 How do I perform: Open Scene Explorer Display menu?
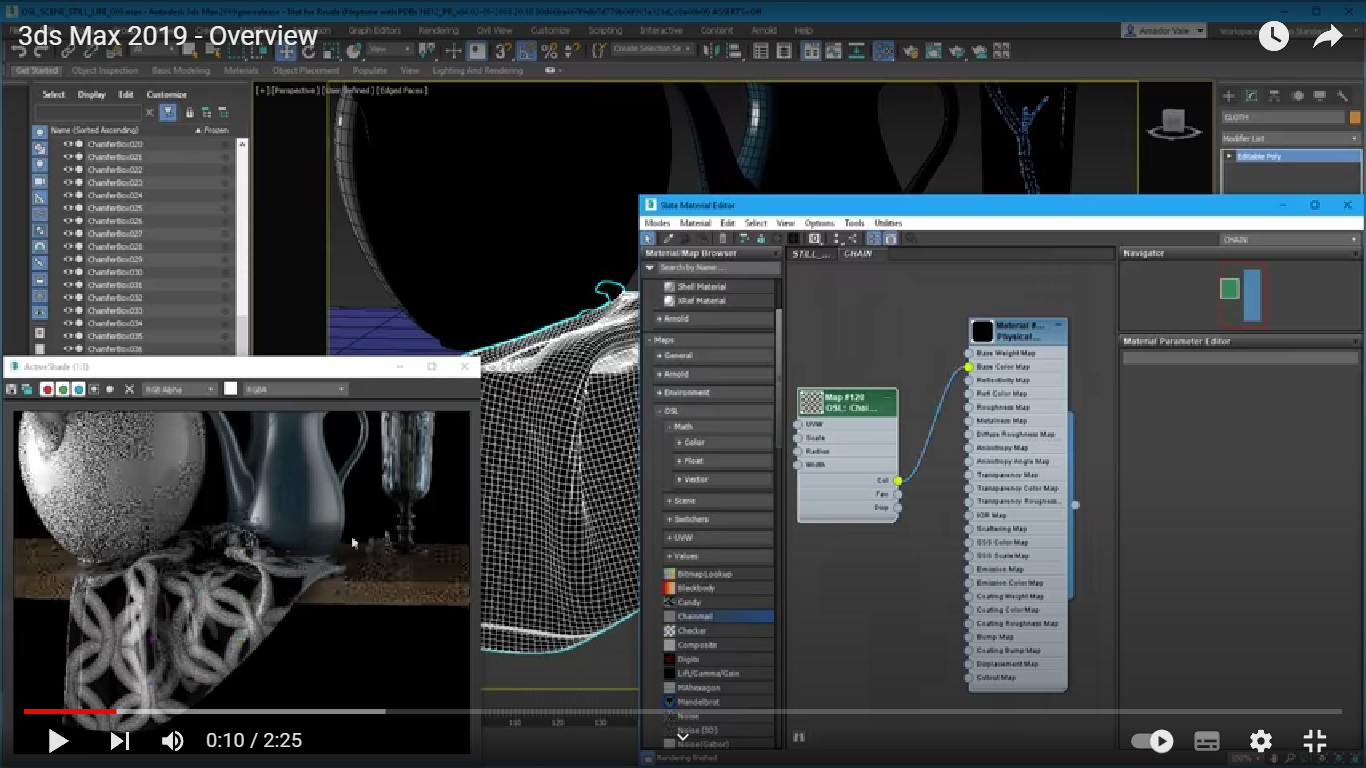click(x=91, y=95)
